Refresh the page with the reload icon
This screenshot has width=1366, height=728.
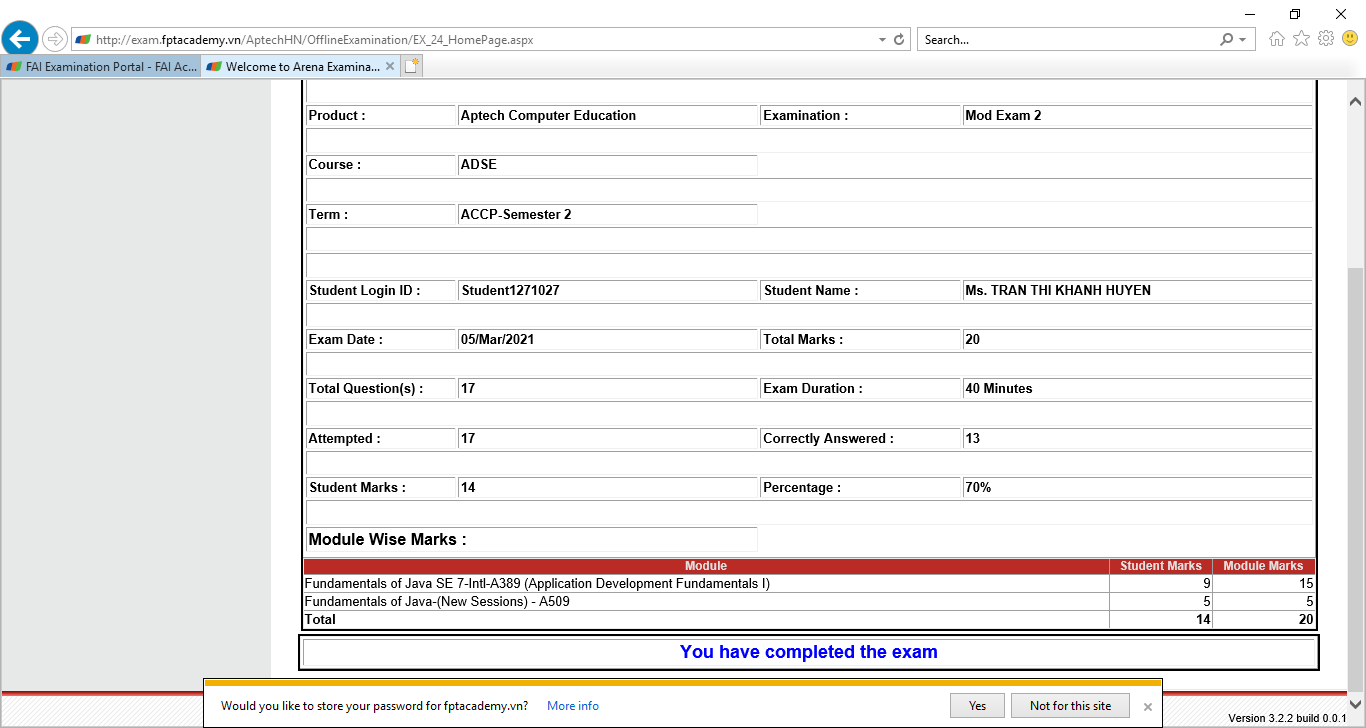coord(899,40)
